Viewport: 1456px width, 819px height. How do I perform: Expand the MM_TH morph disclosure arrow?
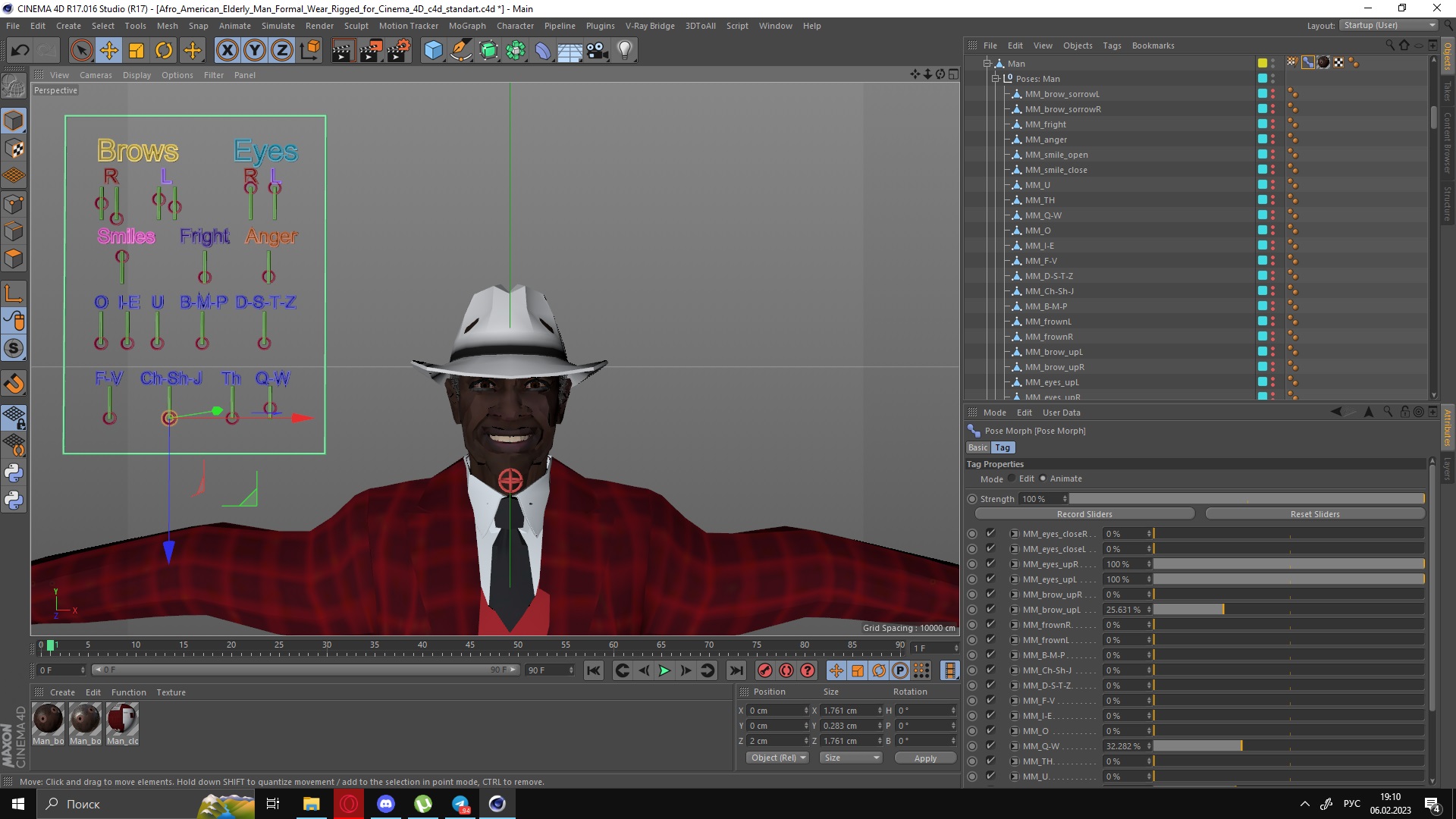click(x=1014, y=761)
